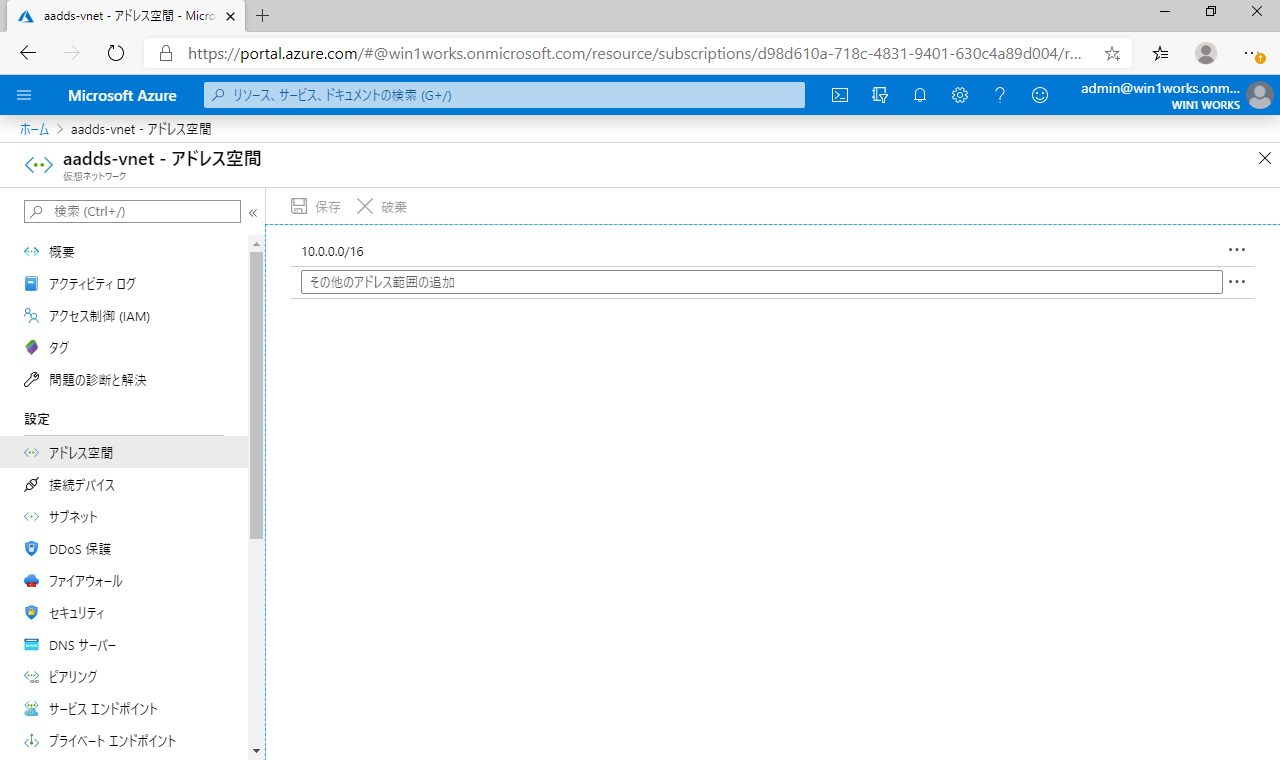1280x760 pixels.
Task: Click the プライベート エンドポイント icon
Action: pos(32,741)
